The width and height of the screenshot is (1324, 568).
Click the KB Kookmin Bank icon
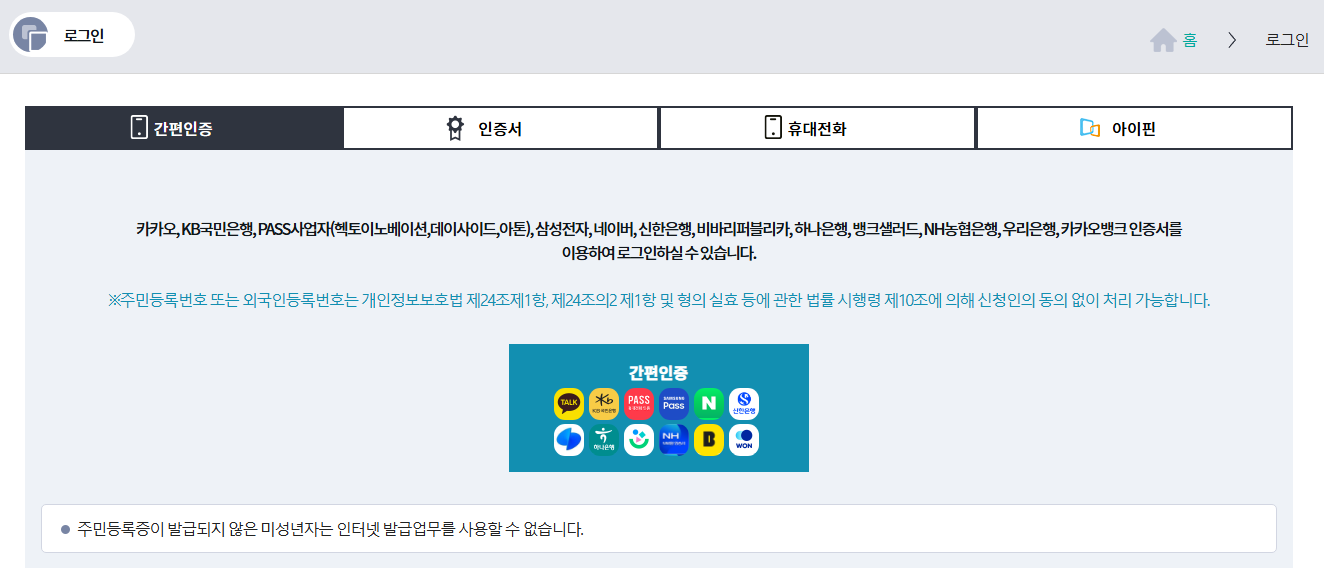pos(604,403)
